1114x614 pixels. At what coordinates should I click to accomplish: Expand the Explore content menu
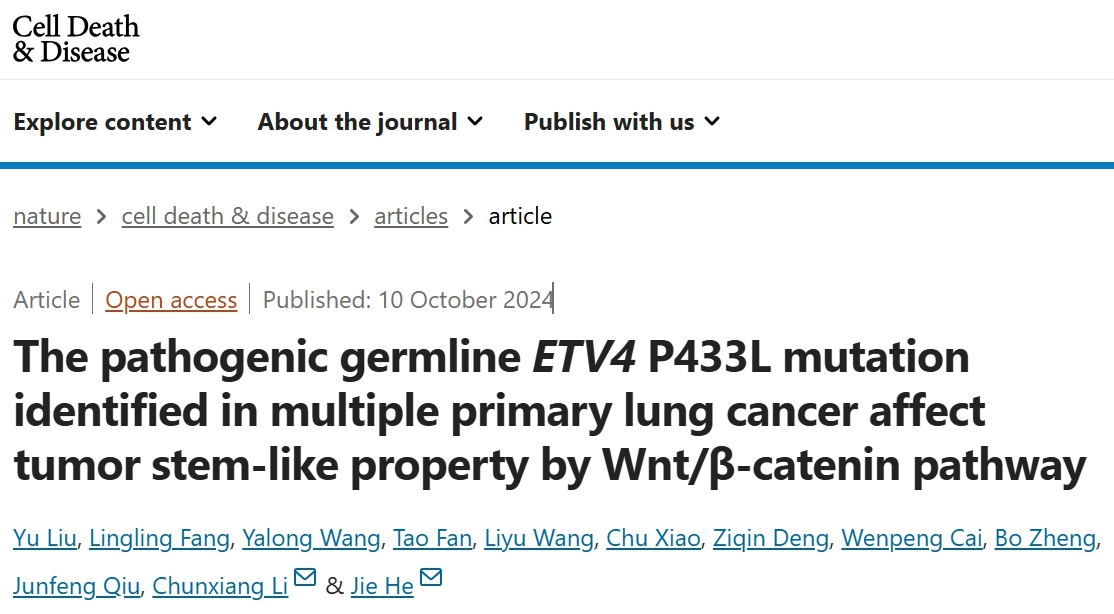(115, 122)
